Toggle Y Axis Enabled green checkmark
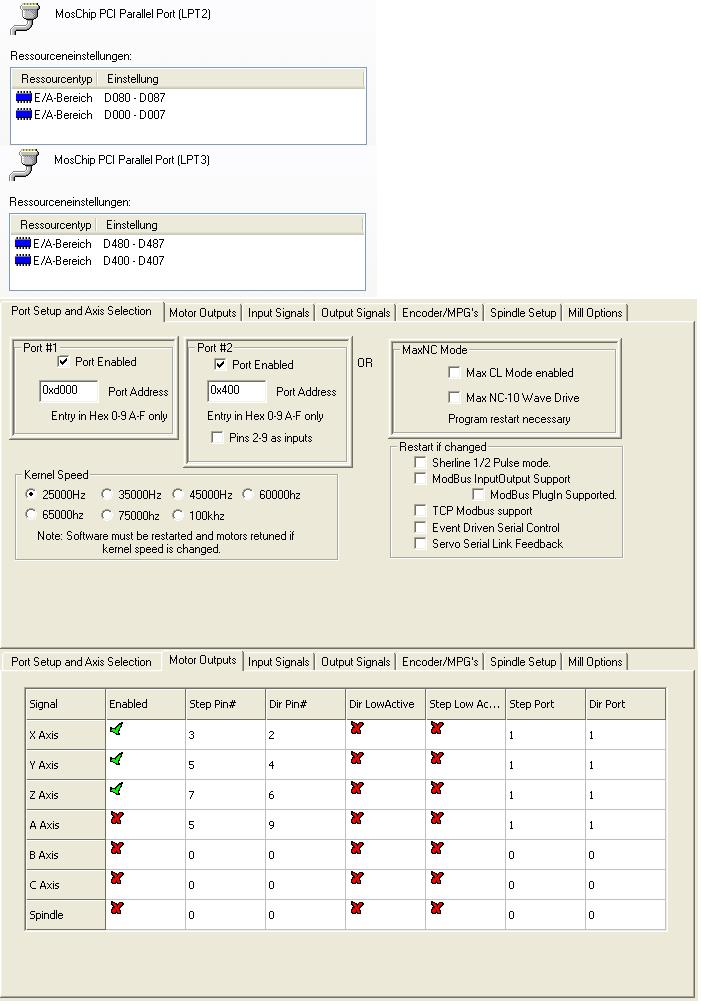This screenshot has width=701, height=1004. click(117, 759)
